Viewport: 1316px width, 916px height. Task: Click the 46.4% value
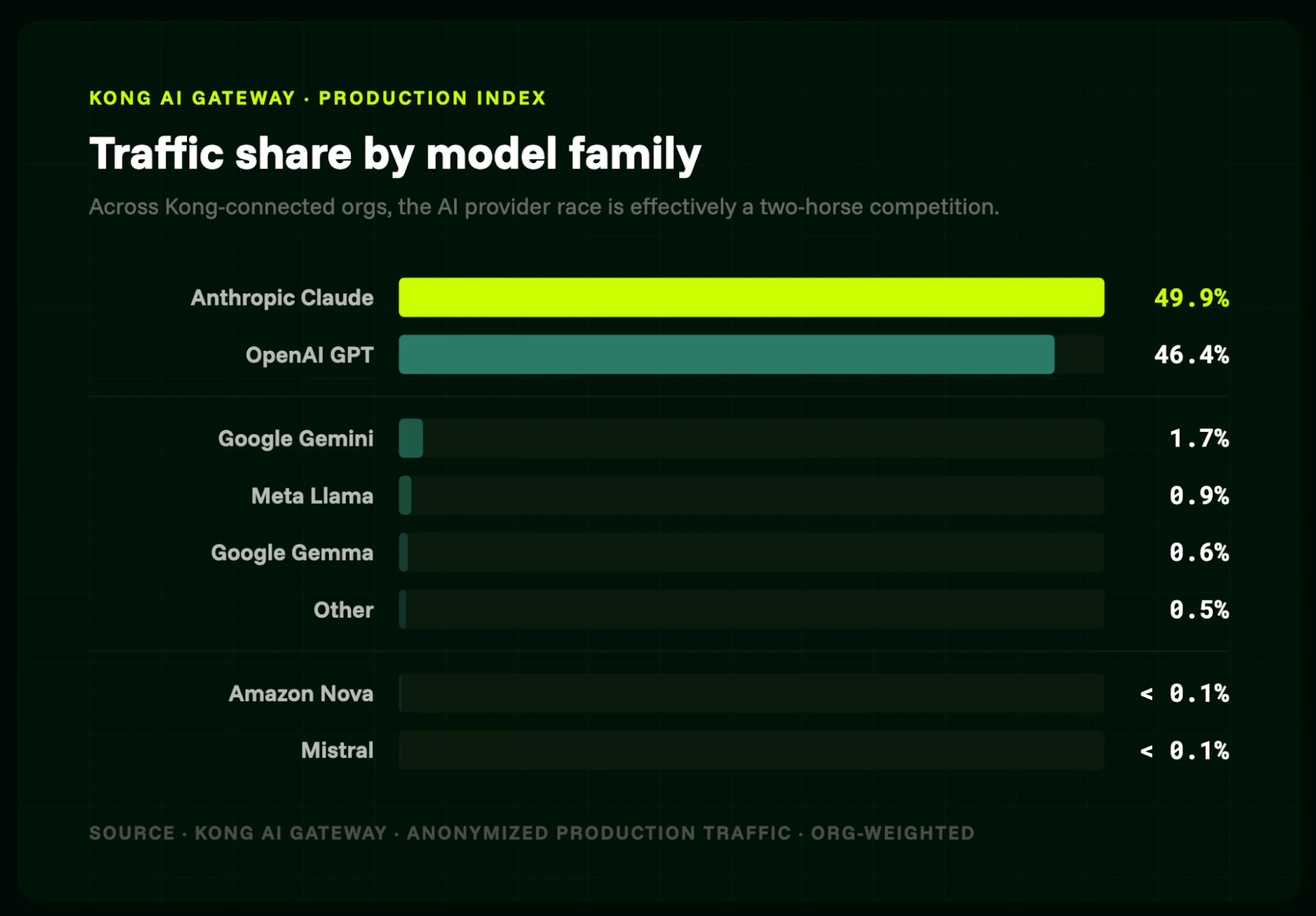click(x=1192, y=355)
